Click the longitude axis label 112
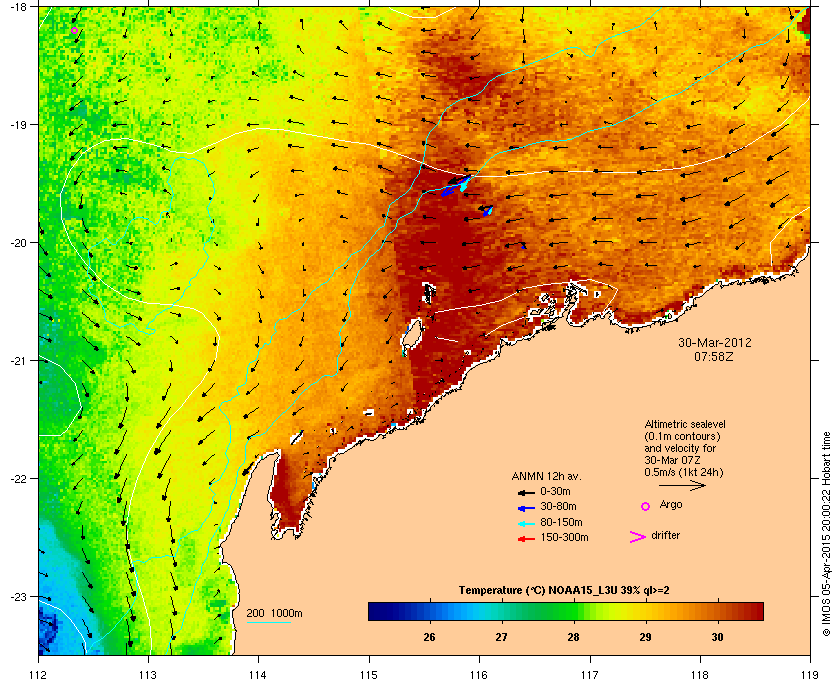The image size is (840, 680). pos(39,674)
